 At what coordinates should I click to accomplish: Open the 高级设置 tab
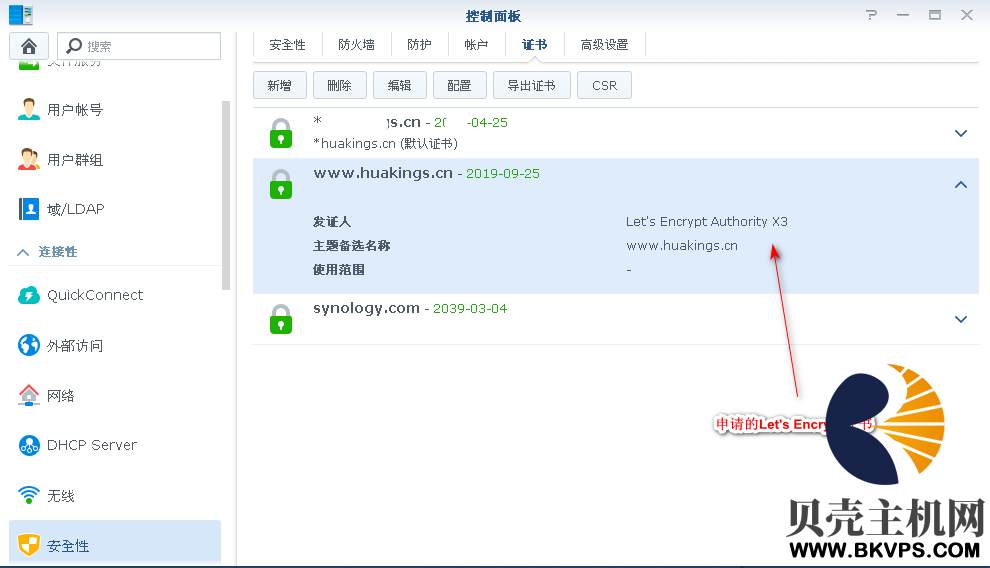click(x=604, y=45)
